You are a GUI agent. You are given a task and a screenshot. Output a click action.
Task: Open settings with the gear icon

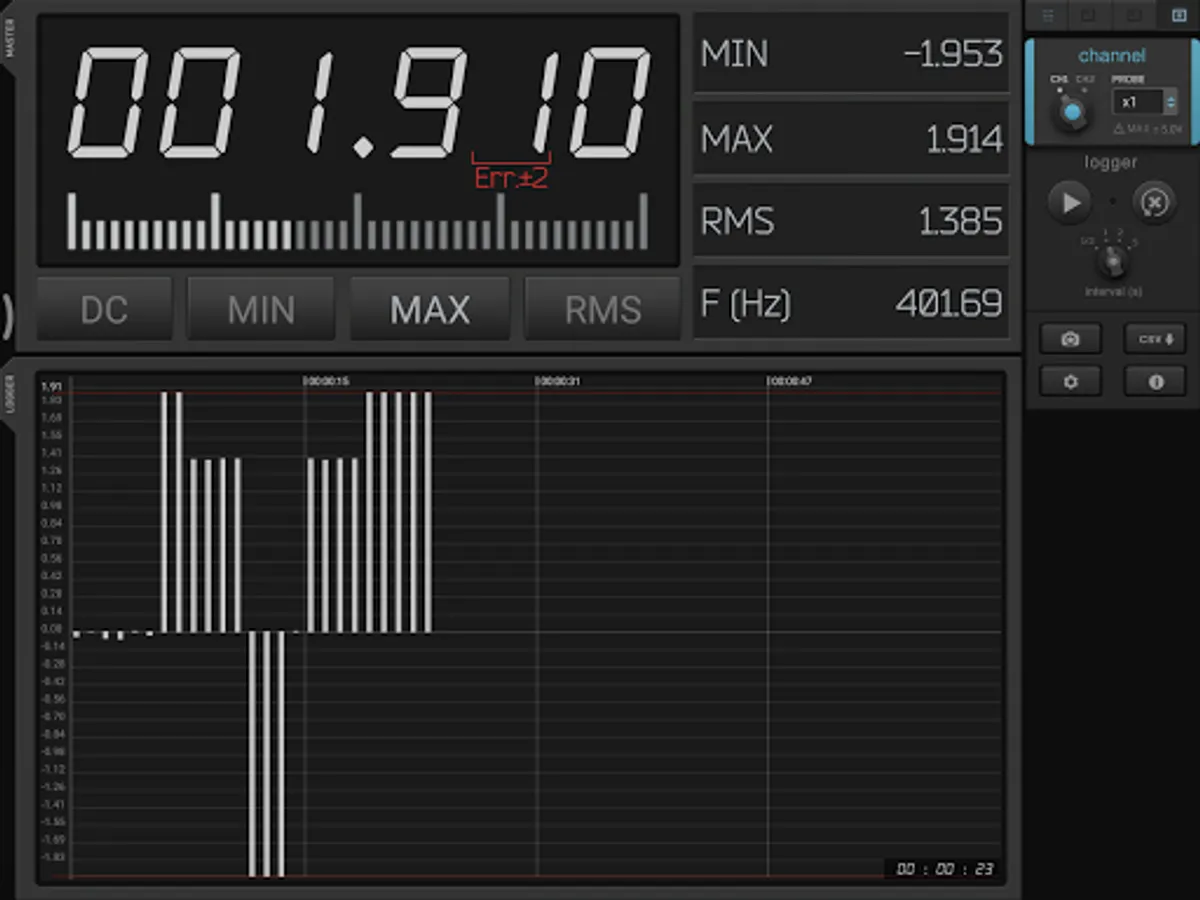(x=1070, y=381)
